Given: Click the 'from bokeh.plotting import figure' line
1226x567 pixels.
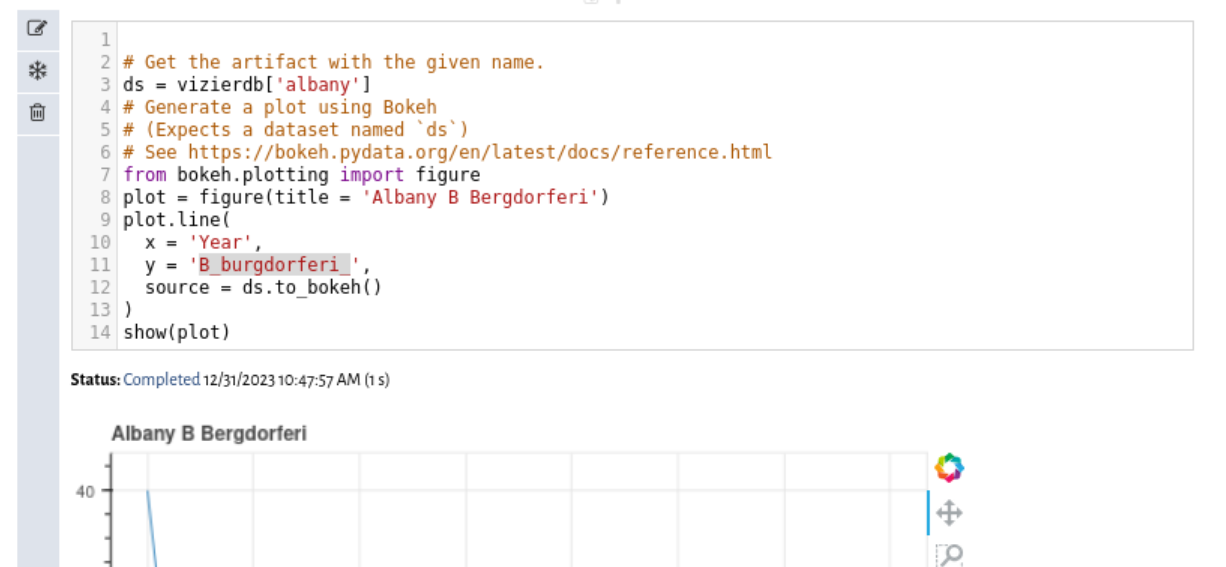Looking at the screenshot, I should 301,175.
